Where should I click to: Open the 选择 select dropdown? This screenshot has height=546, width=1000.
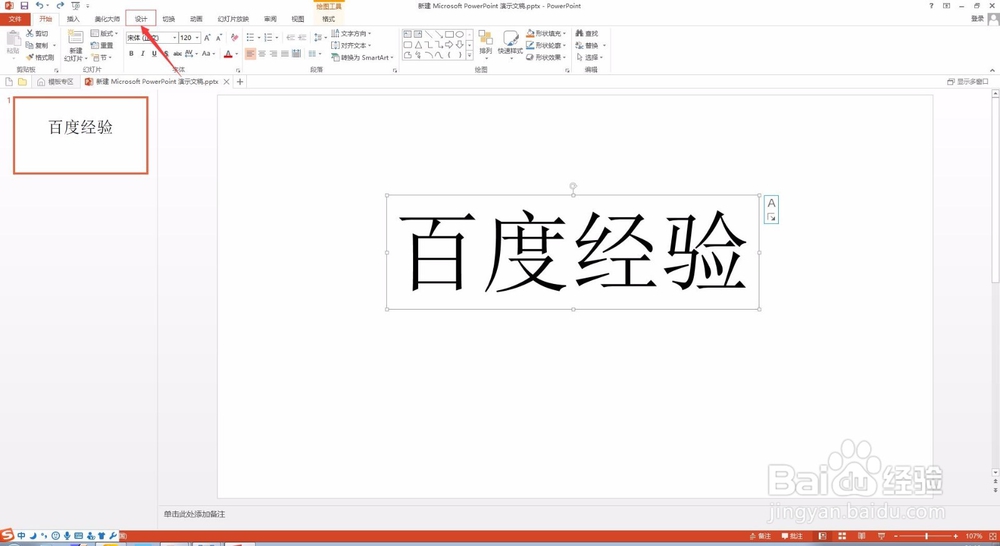point(589,57)
